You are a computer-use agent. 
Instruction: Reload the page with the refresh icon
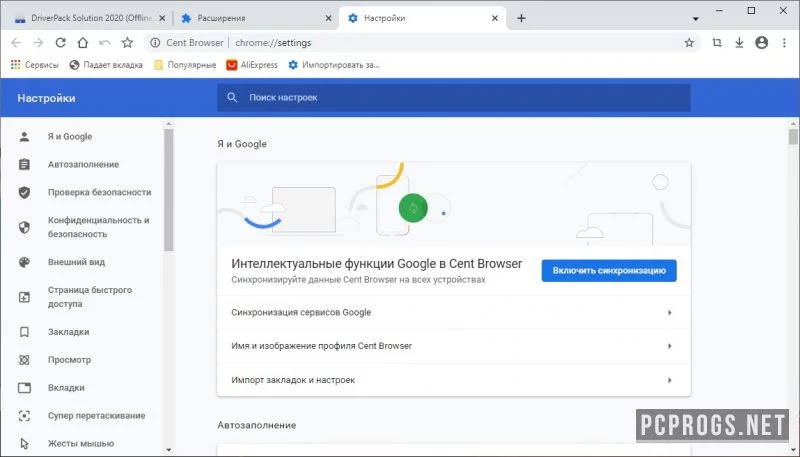[x=61, y=43]
